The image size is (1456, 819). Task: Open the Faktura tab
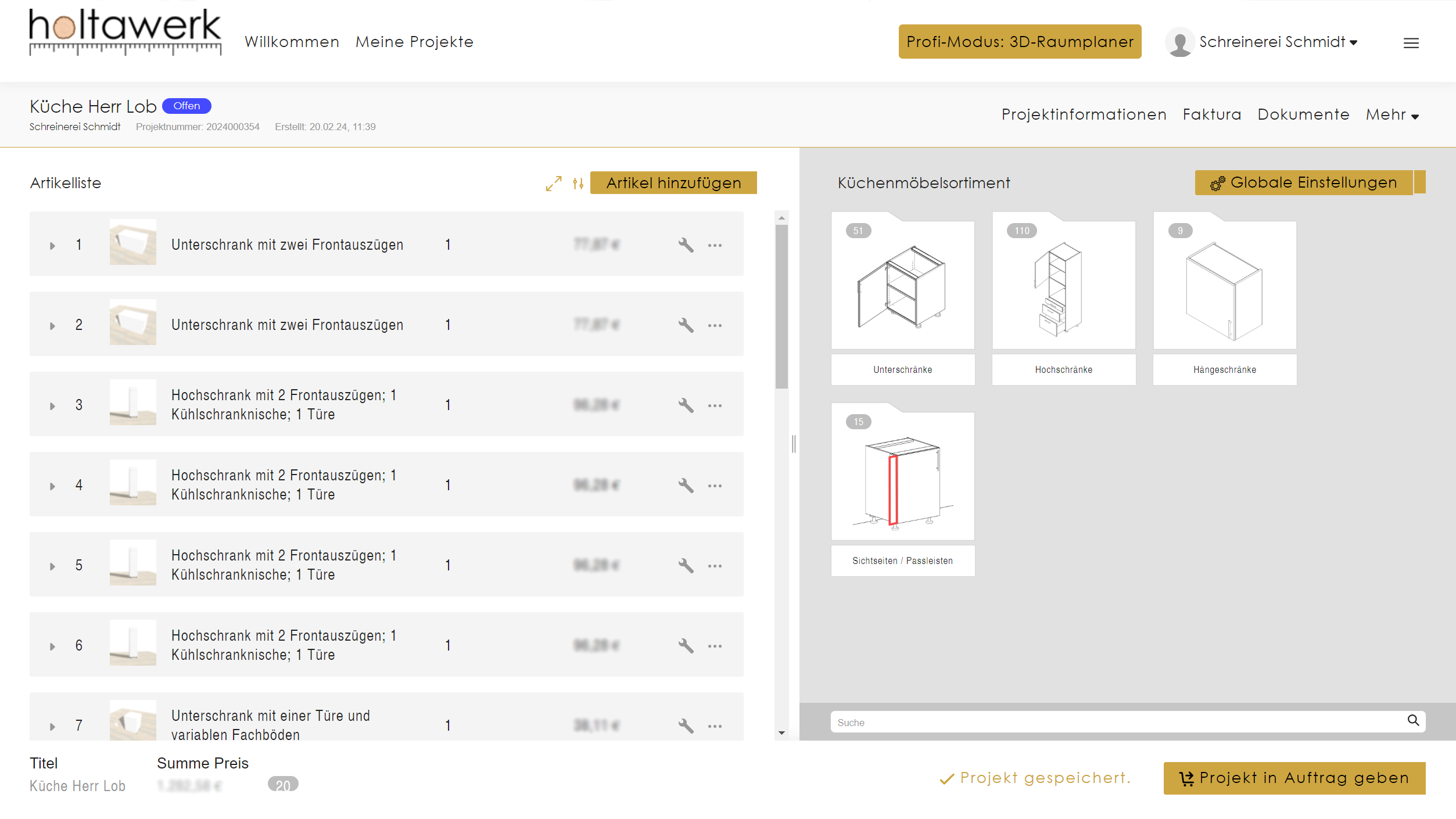tap(1211, 114)
